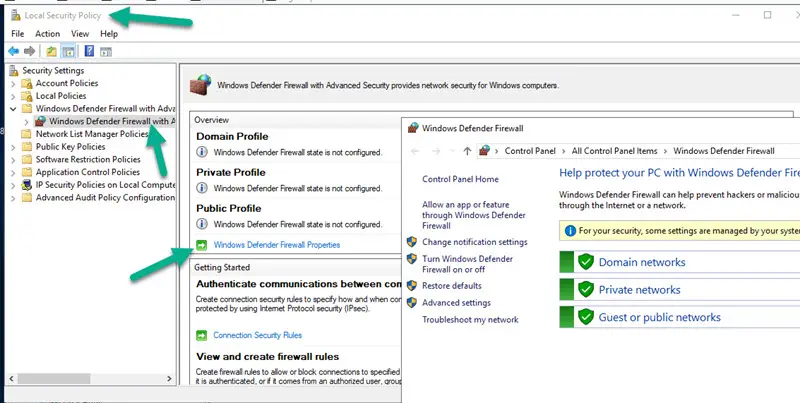Click the Up arrow in Control Panel navigation bar

(x=467, y=151)
